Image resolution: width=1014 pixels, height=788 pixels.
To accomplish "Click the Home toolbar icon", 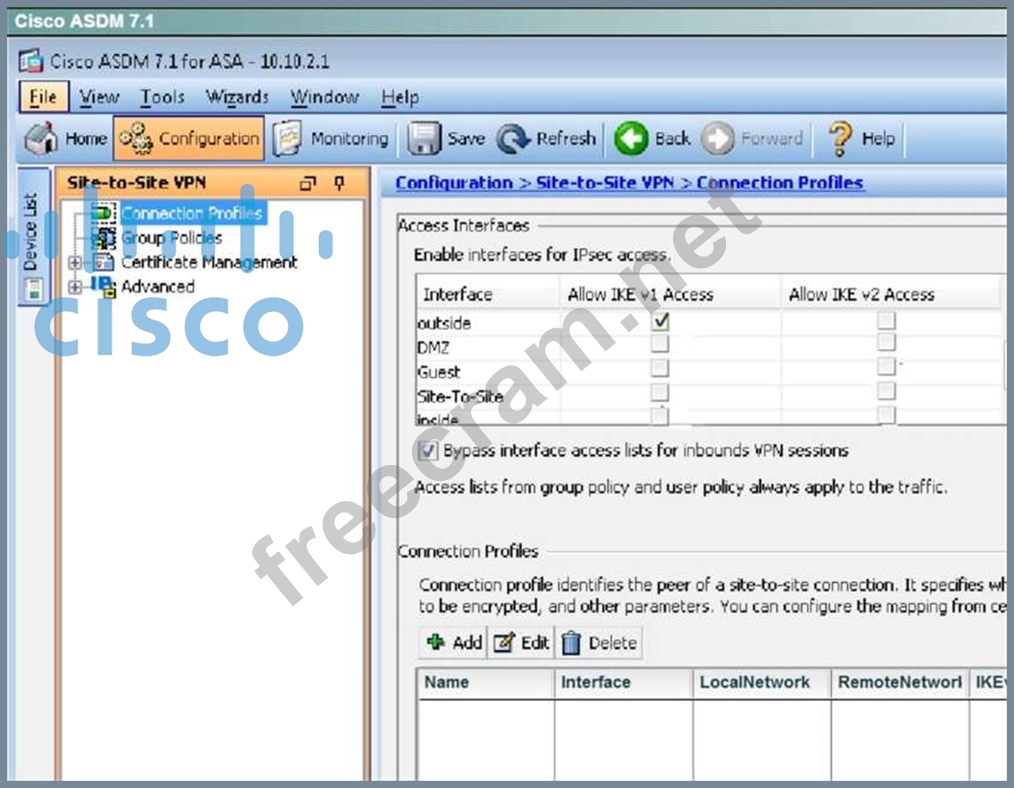I will [42, 139].
